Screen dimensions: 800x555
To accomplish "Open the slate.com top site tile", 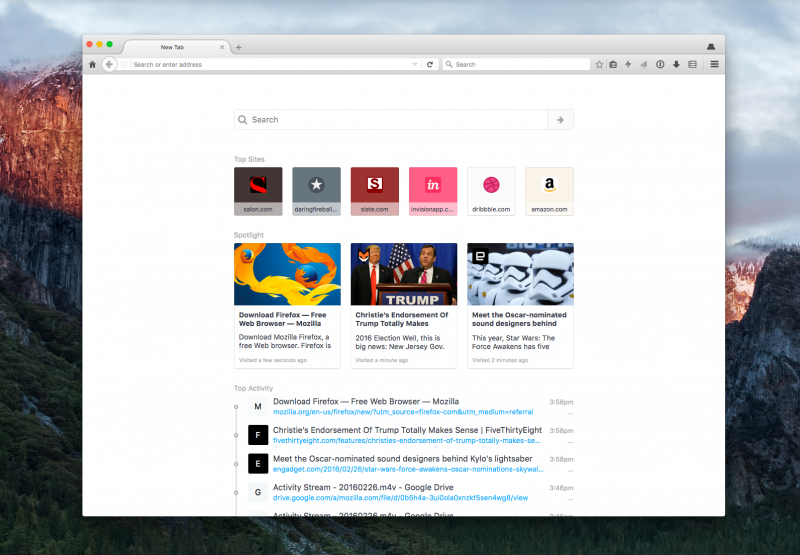I will pyautogui.click(x=374, y=191).
